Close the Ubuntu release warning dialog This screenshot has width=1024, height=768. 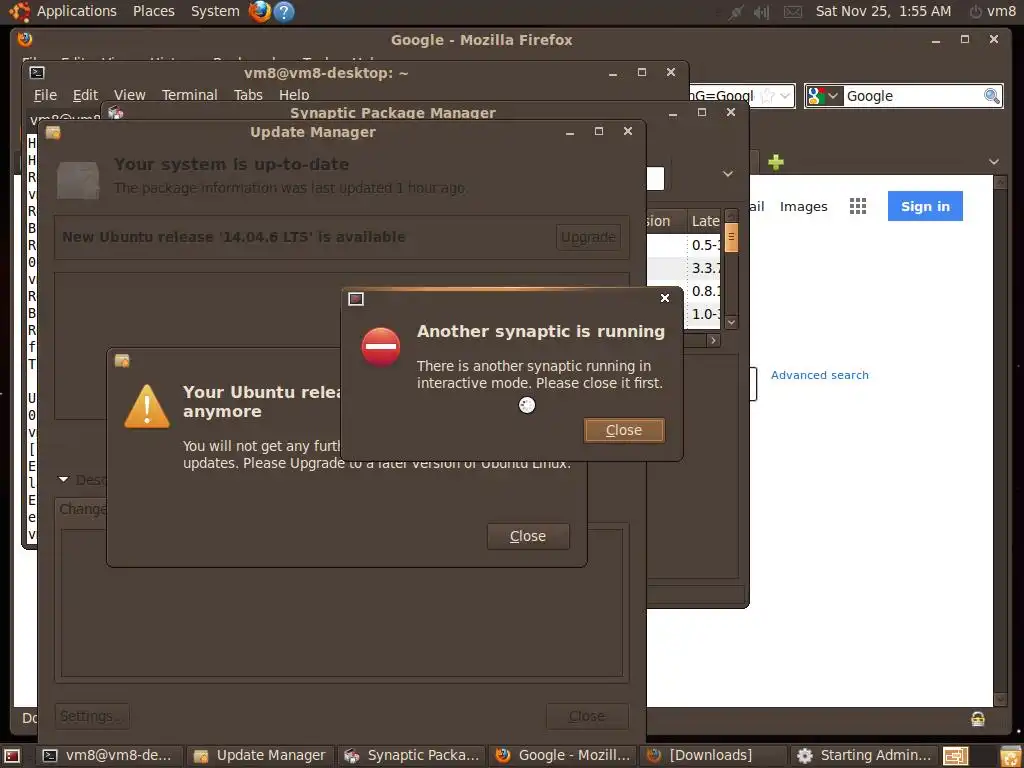[528, 536]
